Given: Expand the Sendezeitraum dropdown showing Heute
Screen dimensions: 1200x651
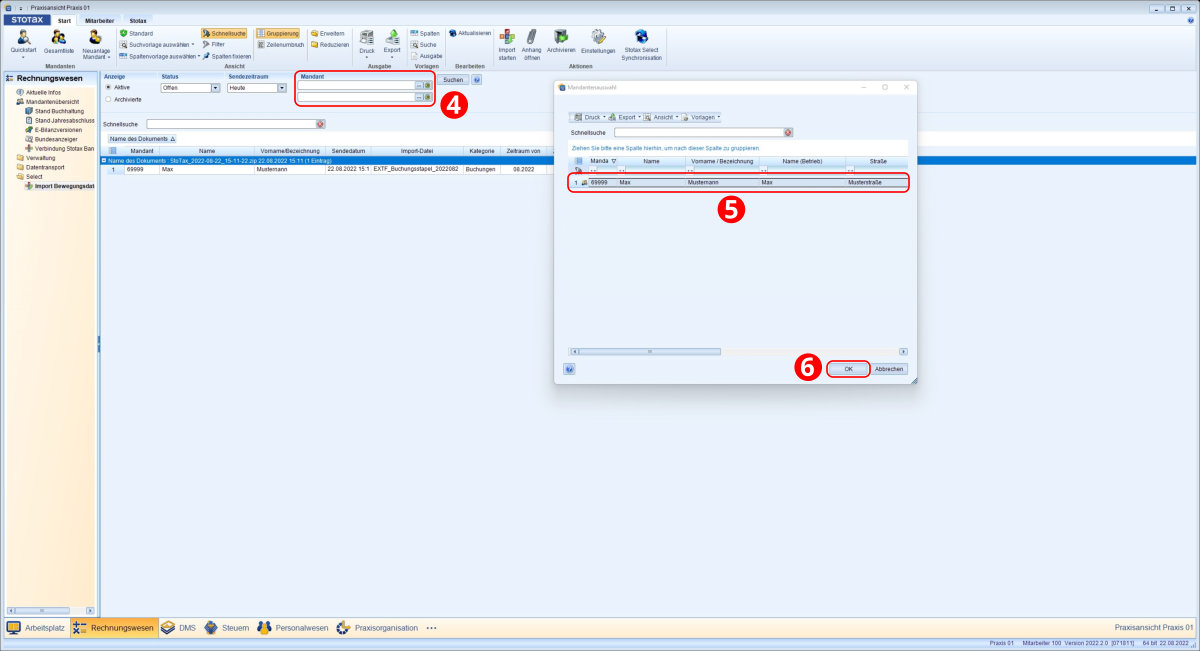Looking at the screenshot, I should (282, 88).
